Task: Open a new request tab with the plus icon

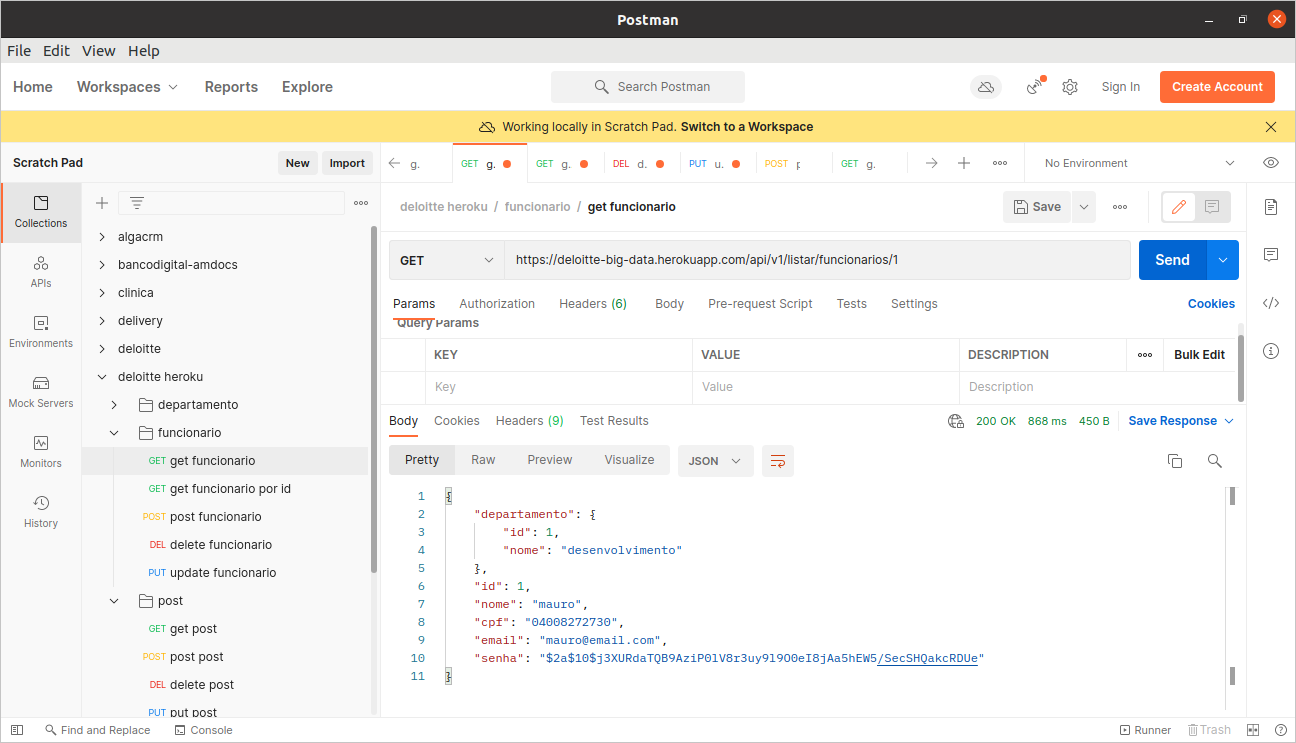Action: 964,163
